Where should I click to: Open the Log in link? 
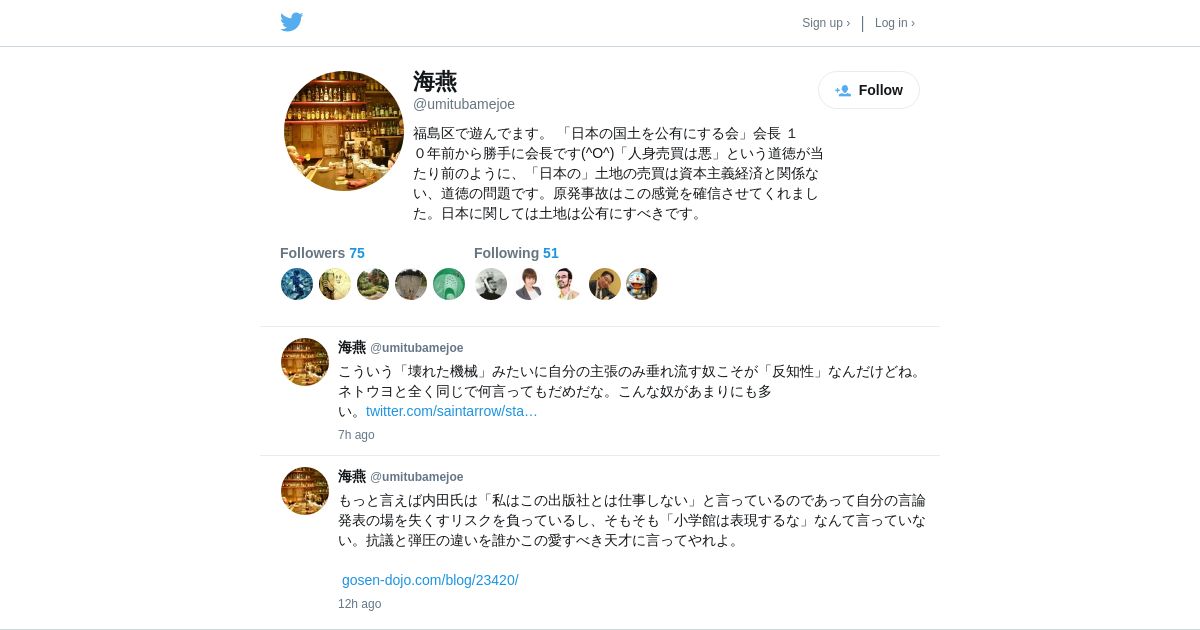pos(895,23)
